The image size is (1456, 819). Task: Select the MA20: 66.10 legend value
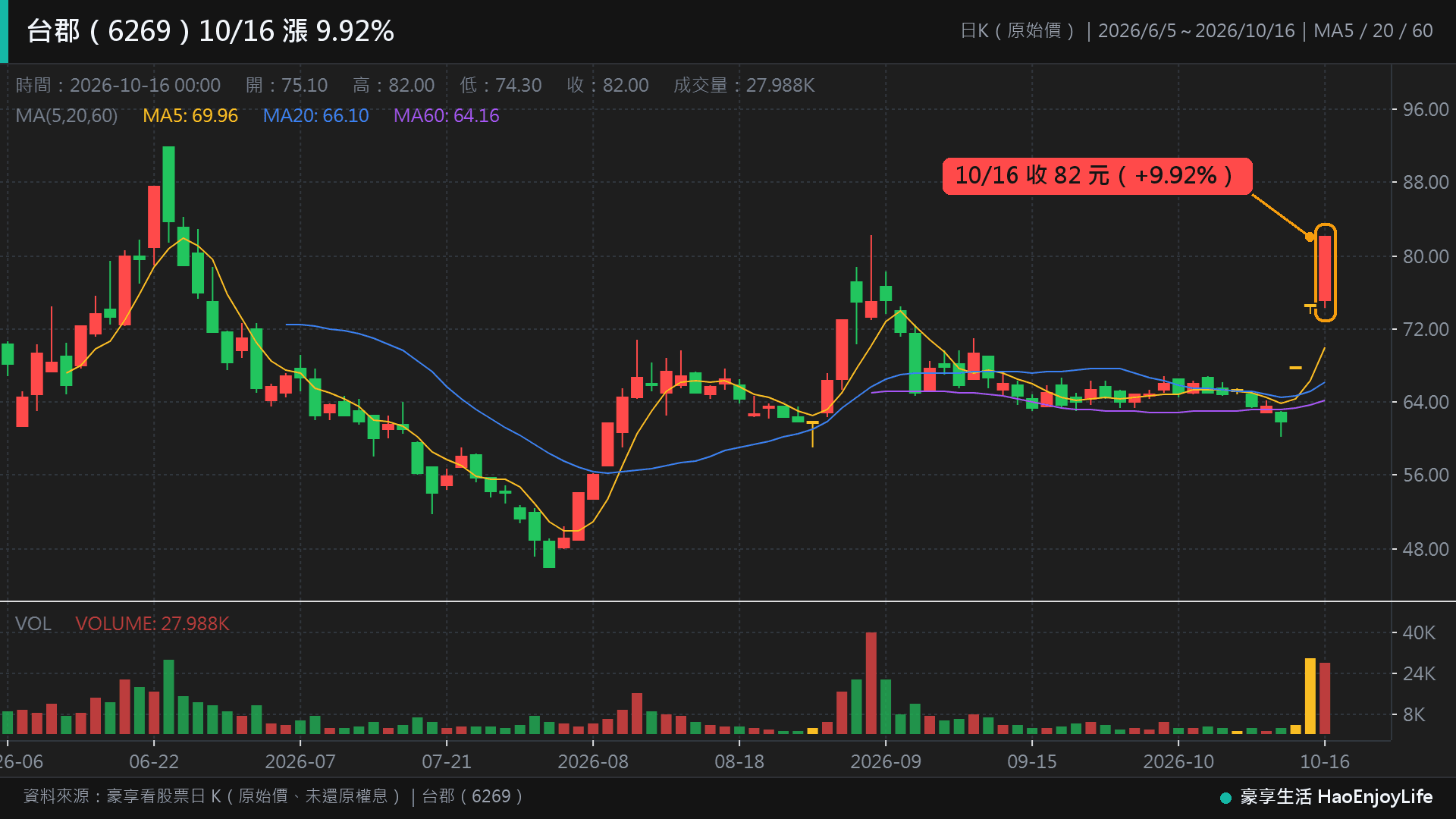[315, 116]
